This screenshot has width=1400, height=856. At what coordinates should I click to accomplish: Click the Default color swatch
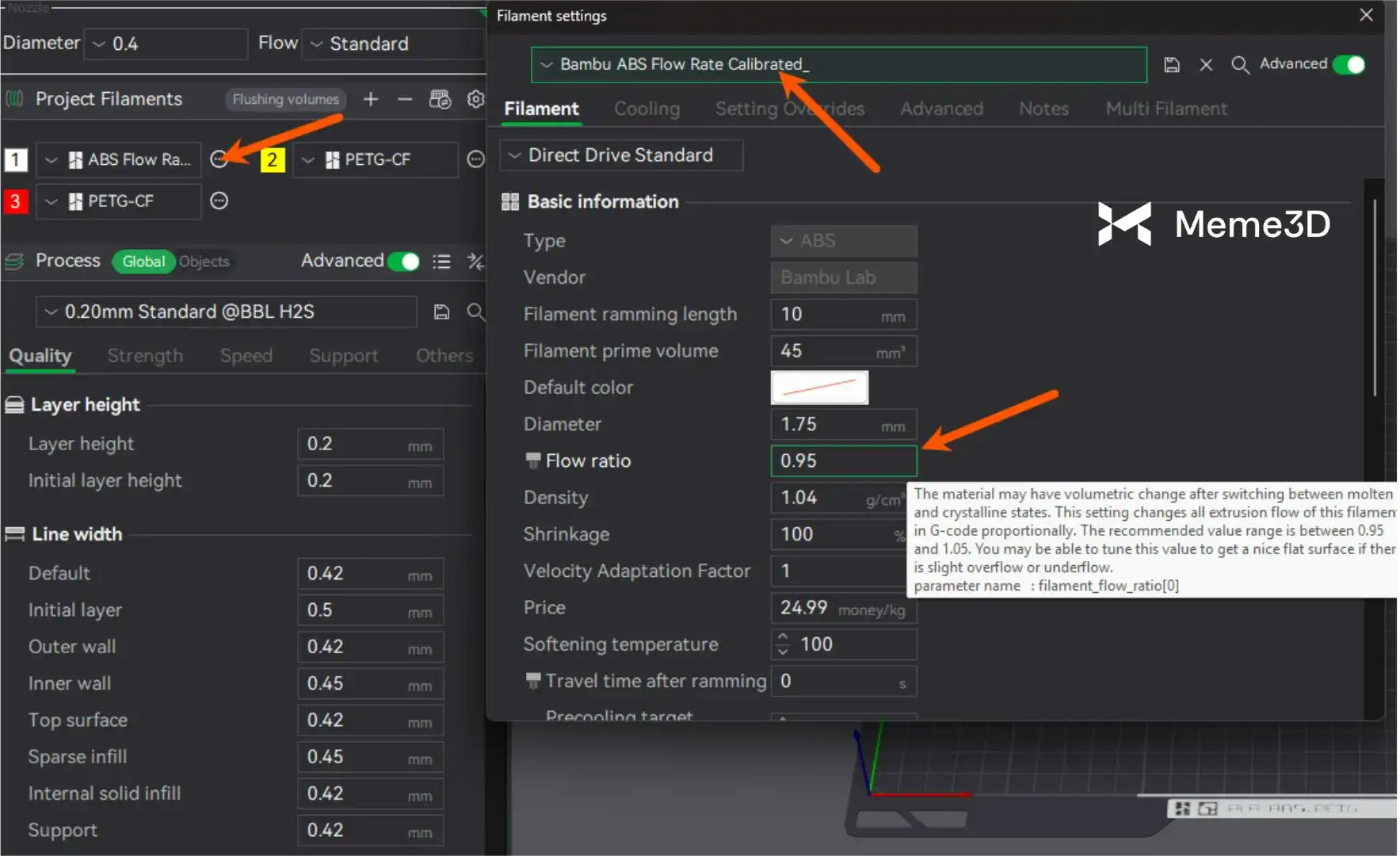tap(818, 388)
